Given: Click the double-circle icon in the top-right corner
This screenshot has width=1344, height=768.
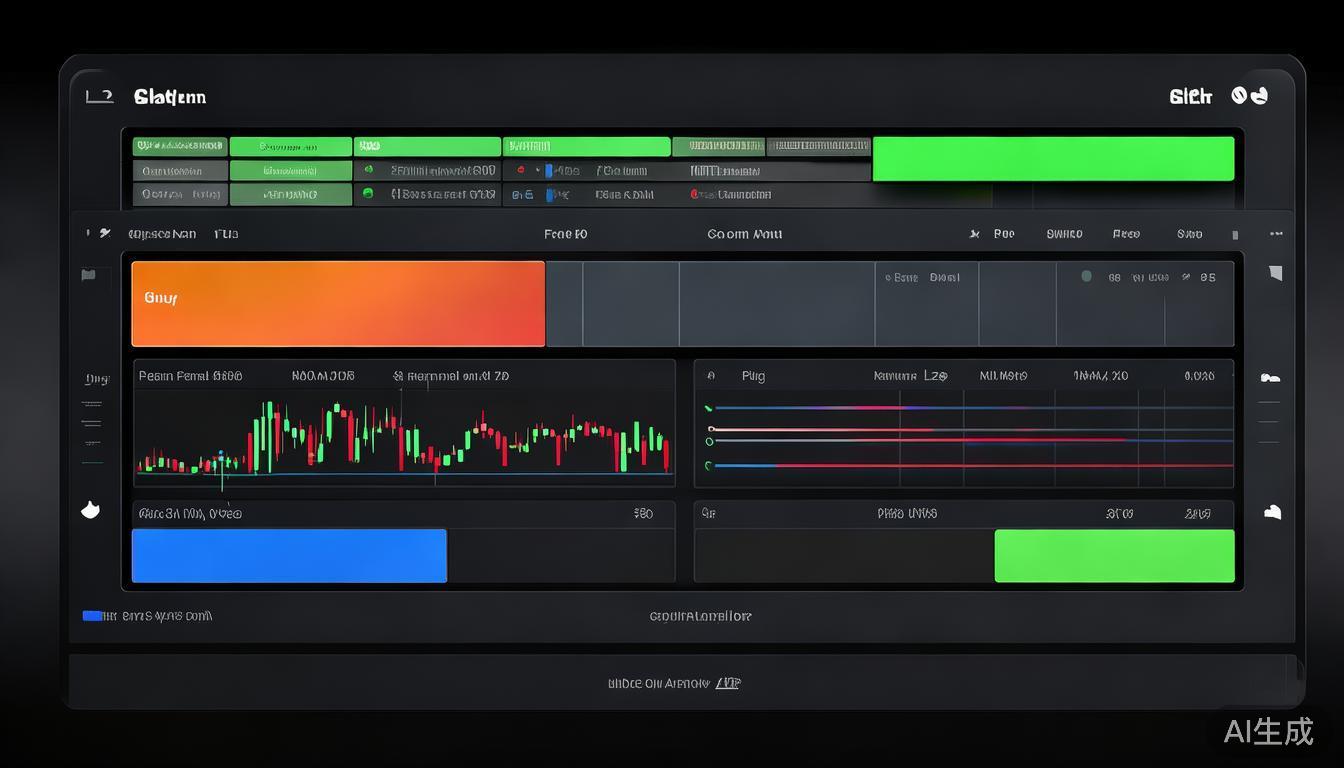Looking at the screenshot, I should coord(1249,96).
